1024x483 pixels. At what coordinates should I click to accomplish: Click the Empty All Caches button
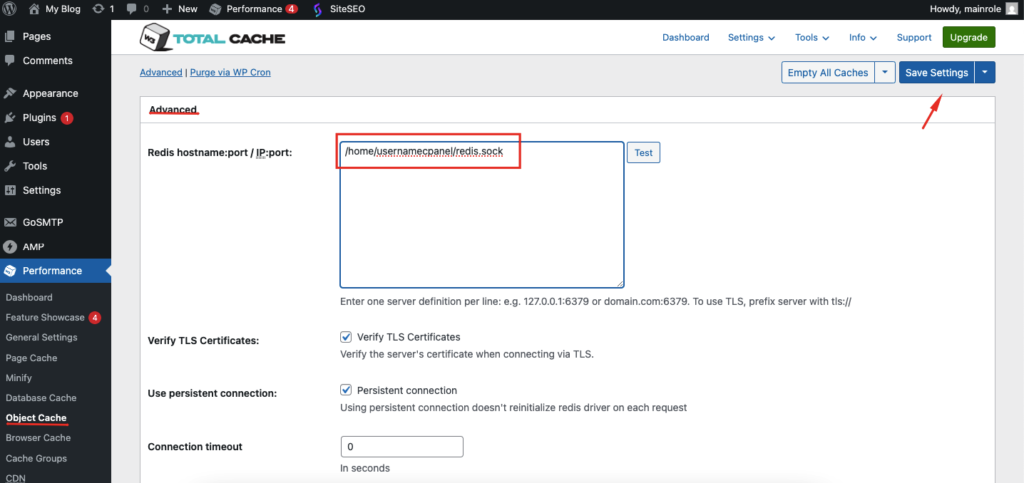(828, 72)
